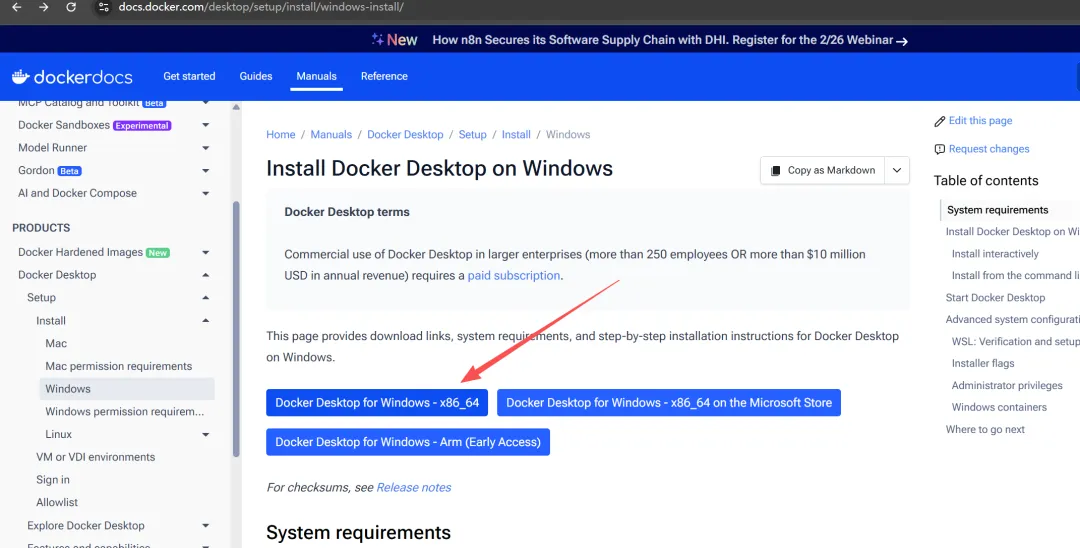The image size is (1080, 548).
Task: Jump to WSL: Verification and setup
Action: click(1015, 341)
